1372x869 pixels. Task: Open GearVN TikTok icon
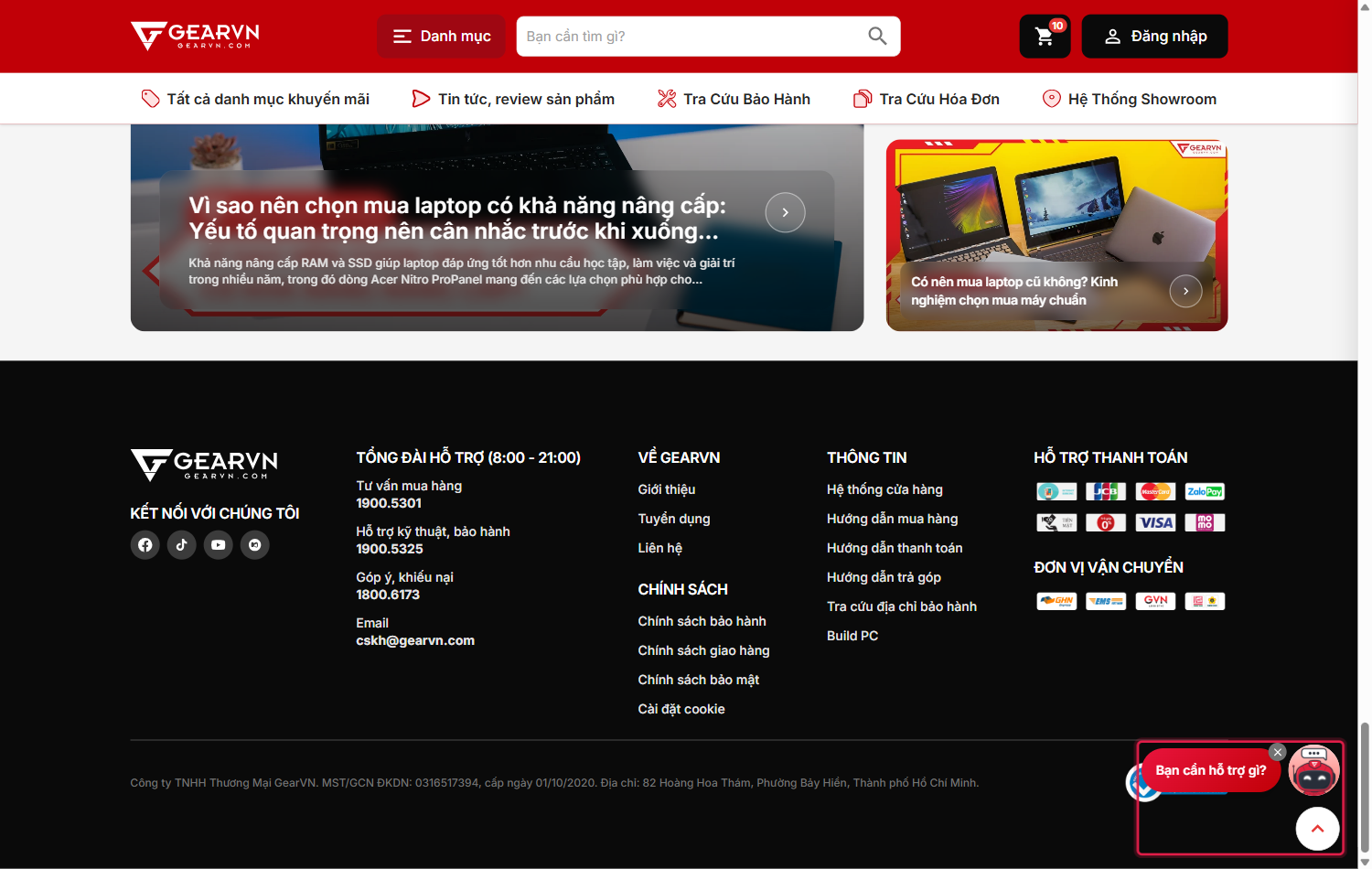click(182, 545)
